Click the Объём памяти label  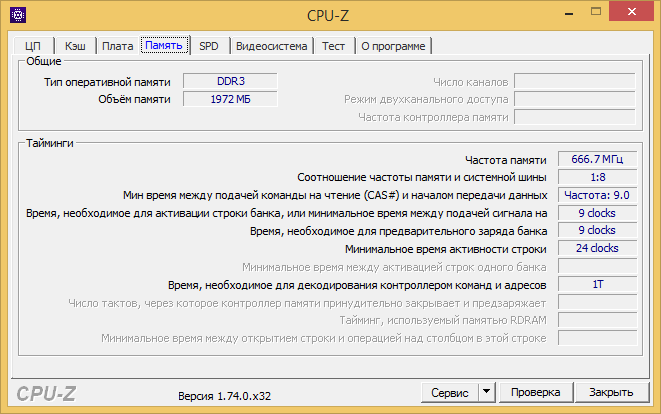tap(134, 99)
